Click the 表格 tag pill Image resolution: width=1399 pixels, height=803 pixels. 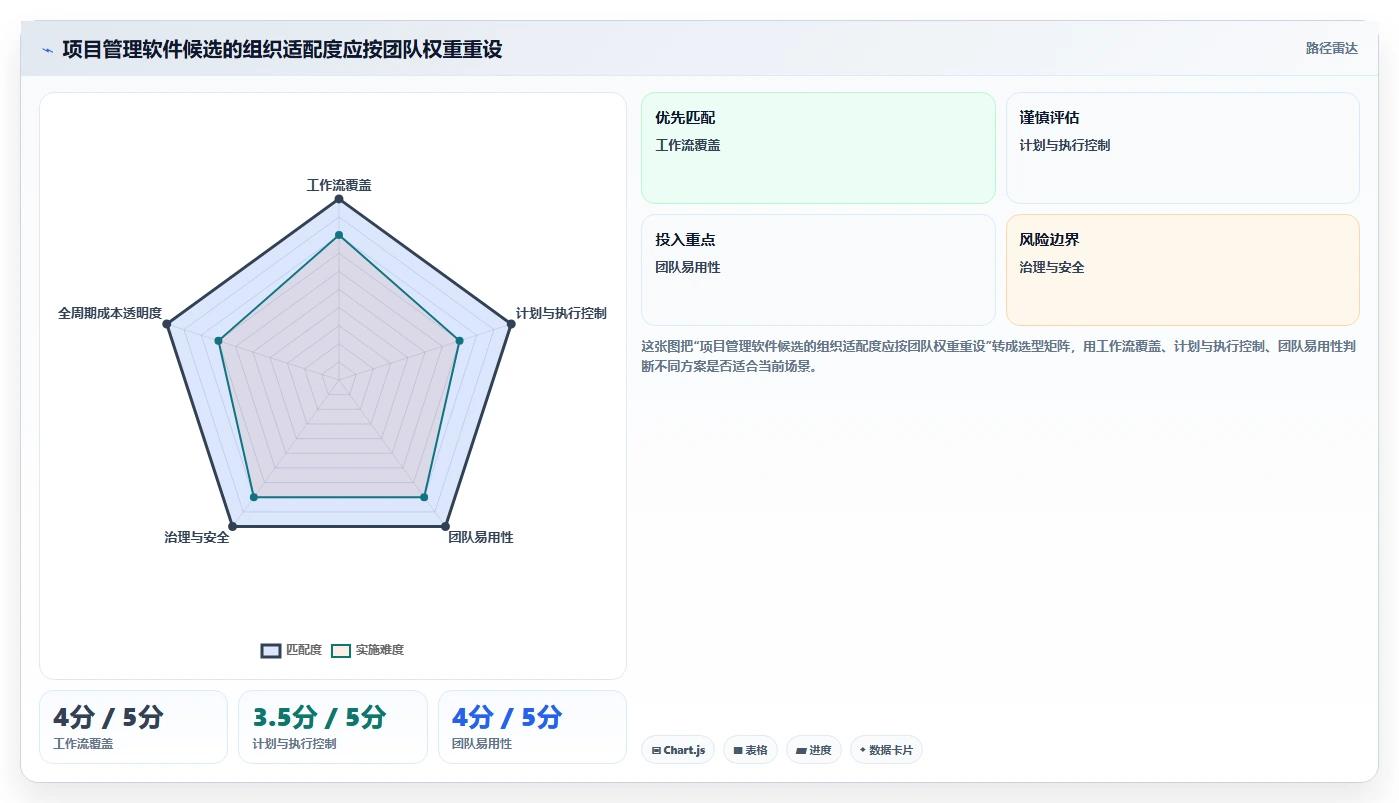click(750, 750)
